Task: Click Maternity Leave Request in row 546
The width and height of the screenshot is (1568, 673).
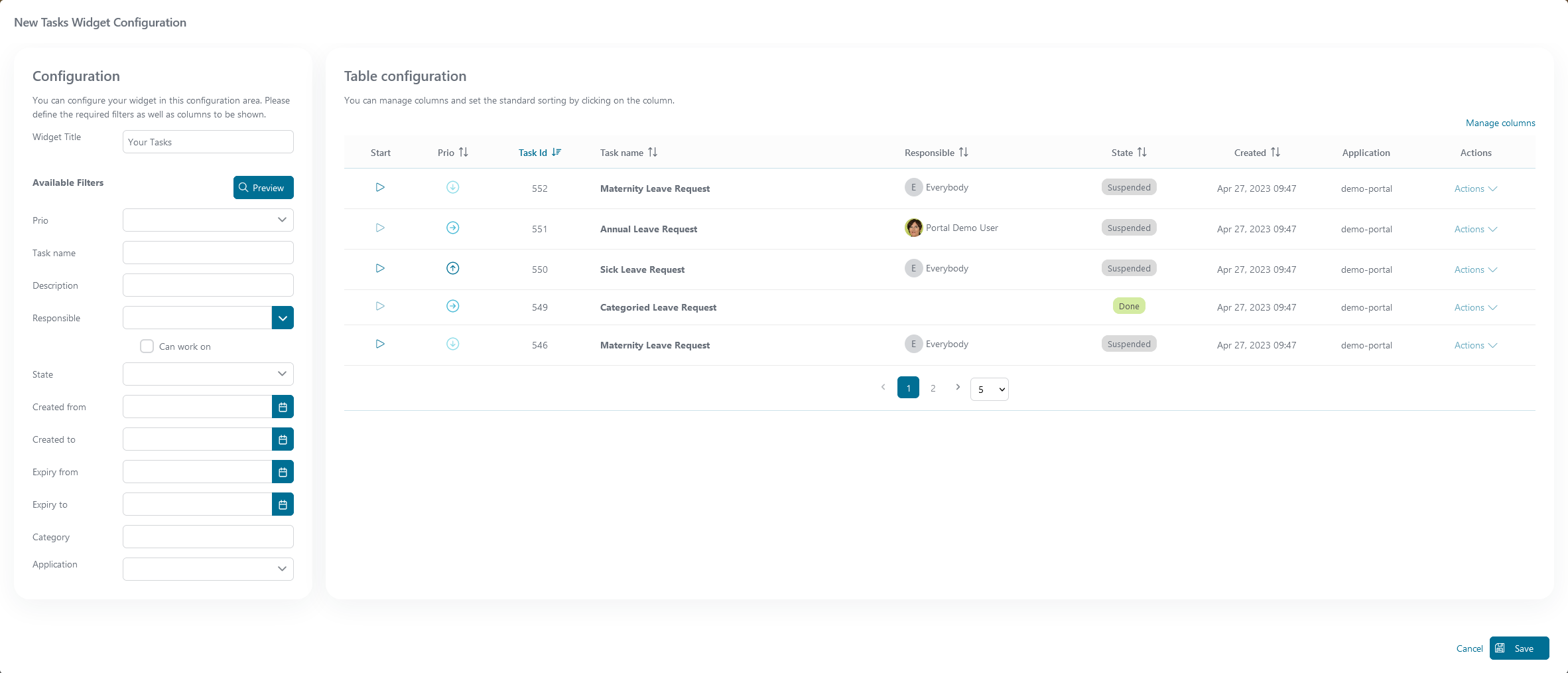Action: point(655,345)
